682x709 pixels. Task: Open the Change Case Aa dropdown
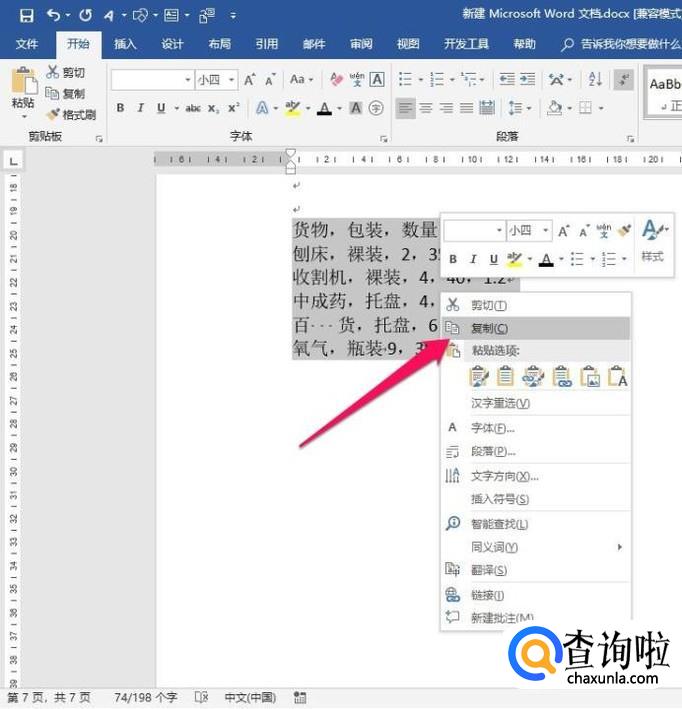[302, 80]
